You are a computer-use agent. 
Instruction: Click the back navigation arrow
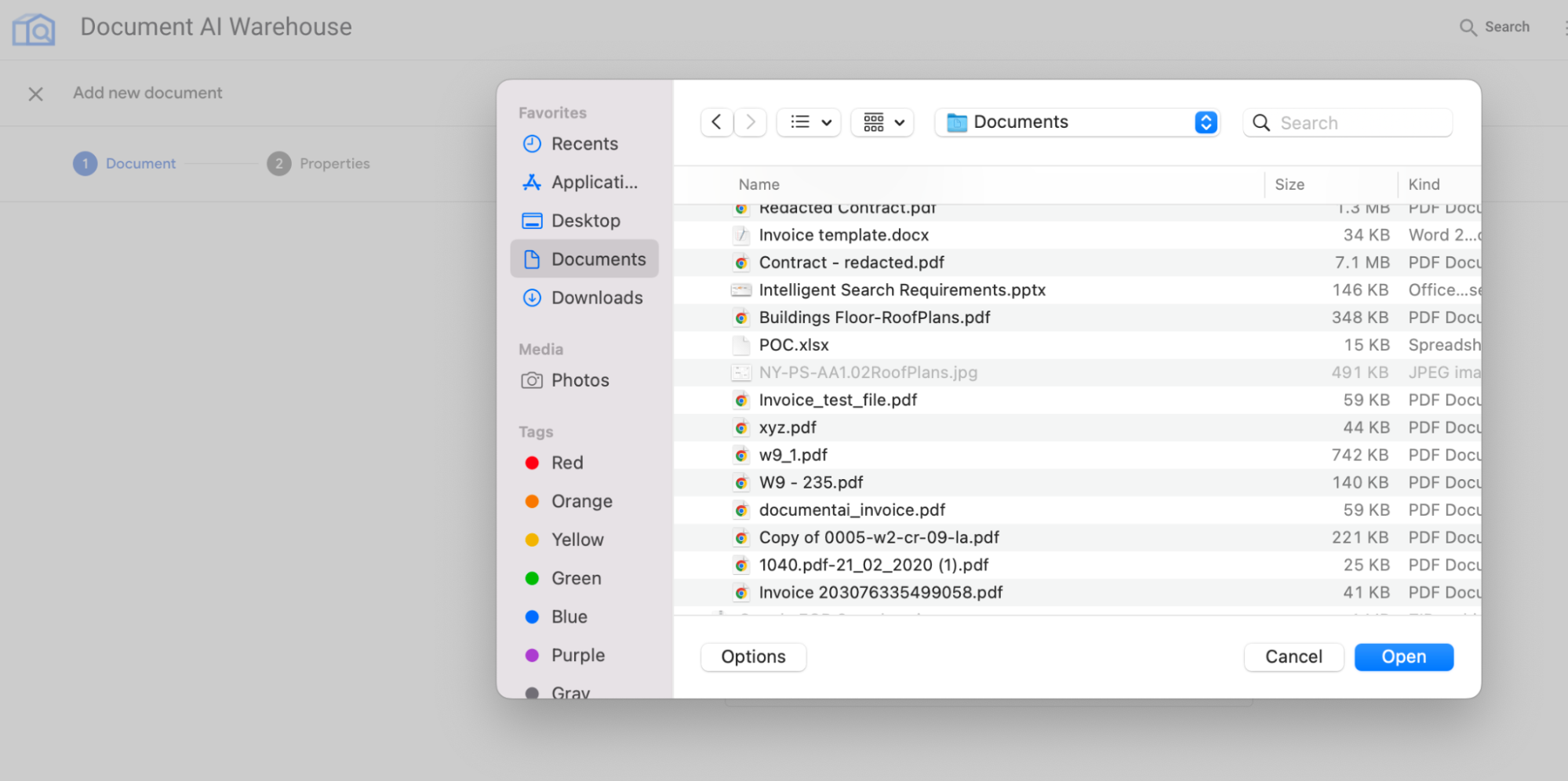coord(716,122)
